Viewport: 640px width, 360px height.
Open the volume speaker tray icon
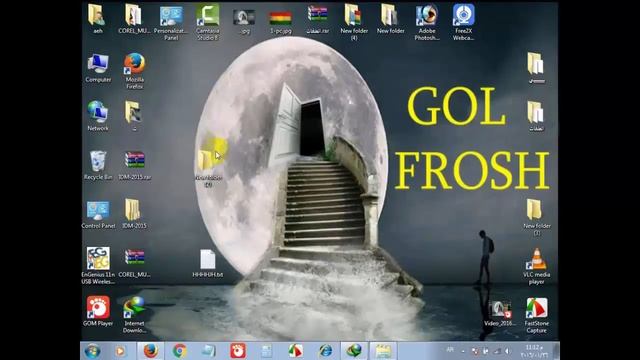click(x=508, y=351)
